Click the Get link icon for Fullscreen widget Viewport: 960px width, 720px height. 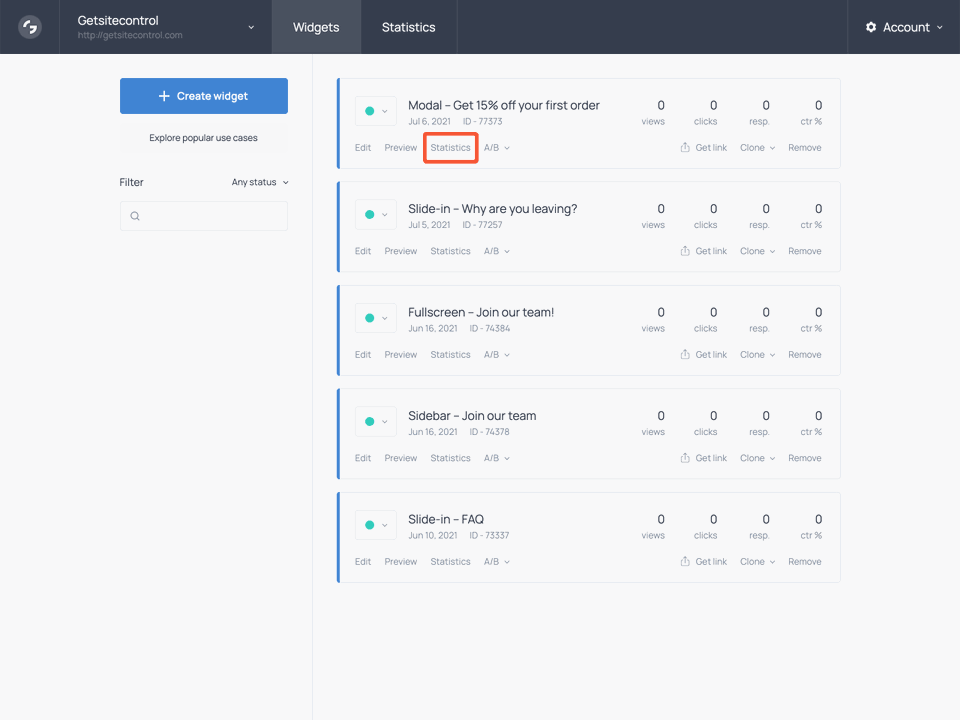(x=683, y=354)
